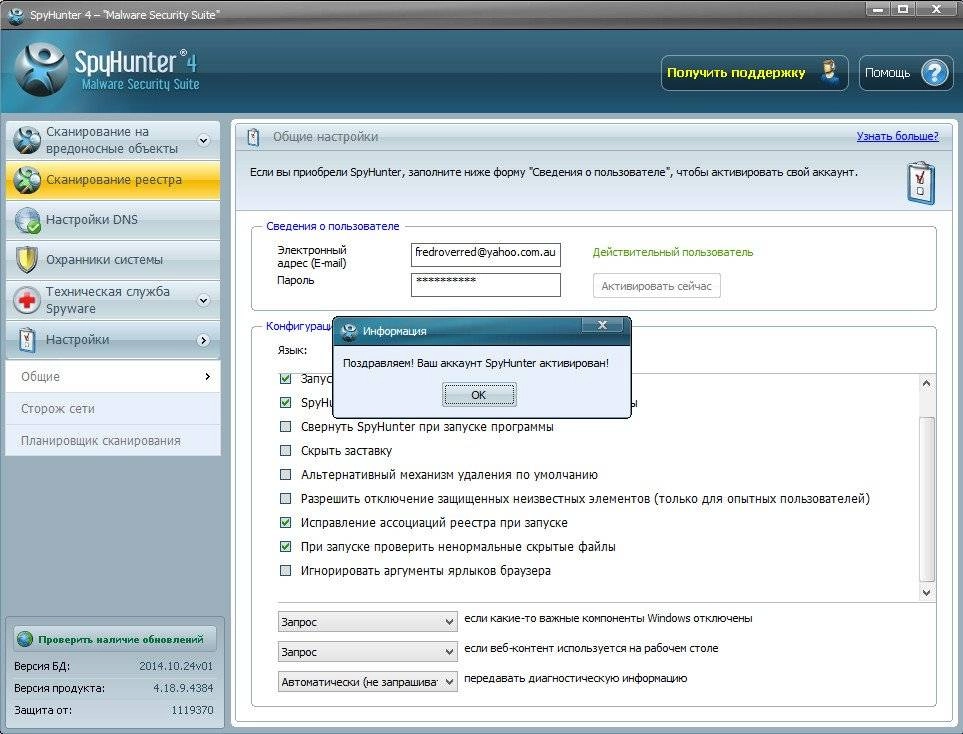The image size is (963, 734).
Task: Toggle the partially hidden SpyHu checkbox
Action: pos(285,402)
